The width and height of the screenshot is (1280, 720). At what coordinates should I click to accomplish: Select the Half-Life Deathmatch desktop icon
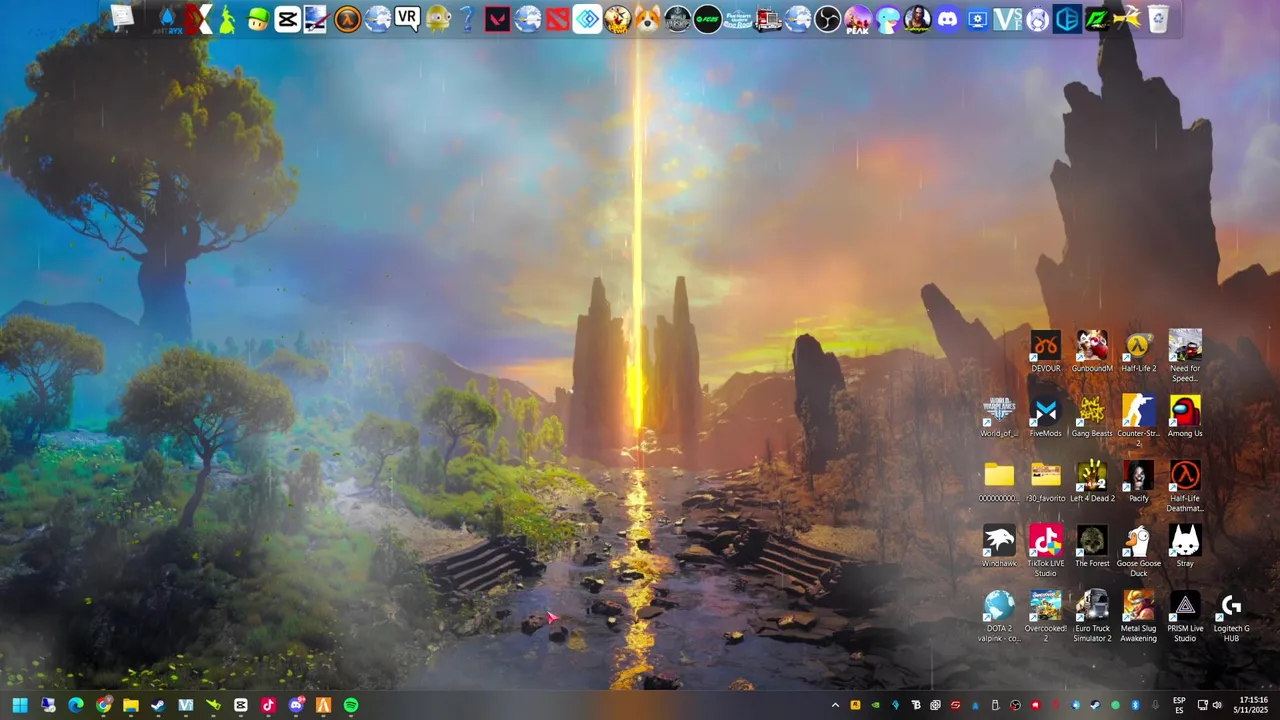click(x=1185, y=486)
